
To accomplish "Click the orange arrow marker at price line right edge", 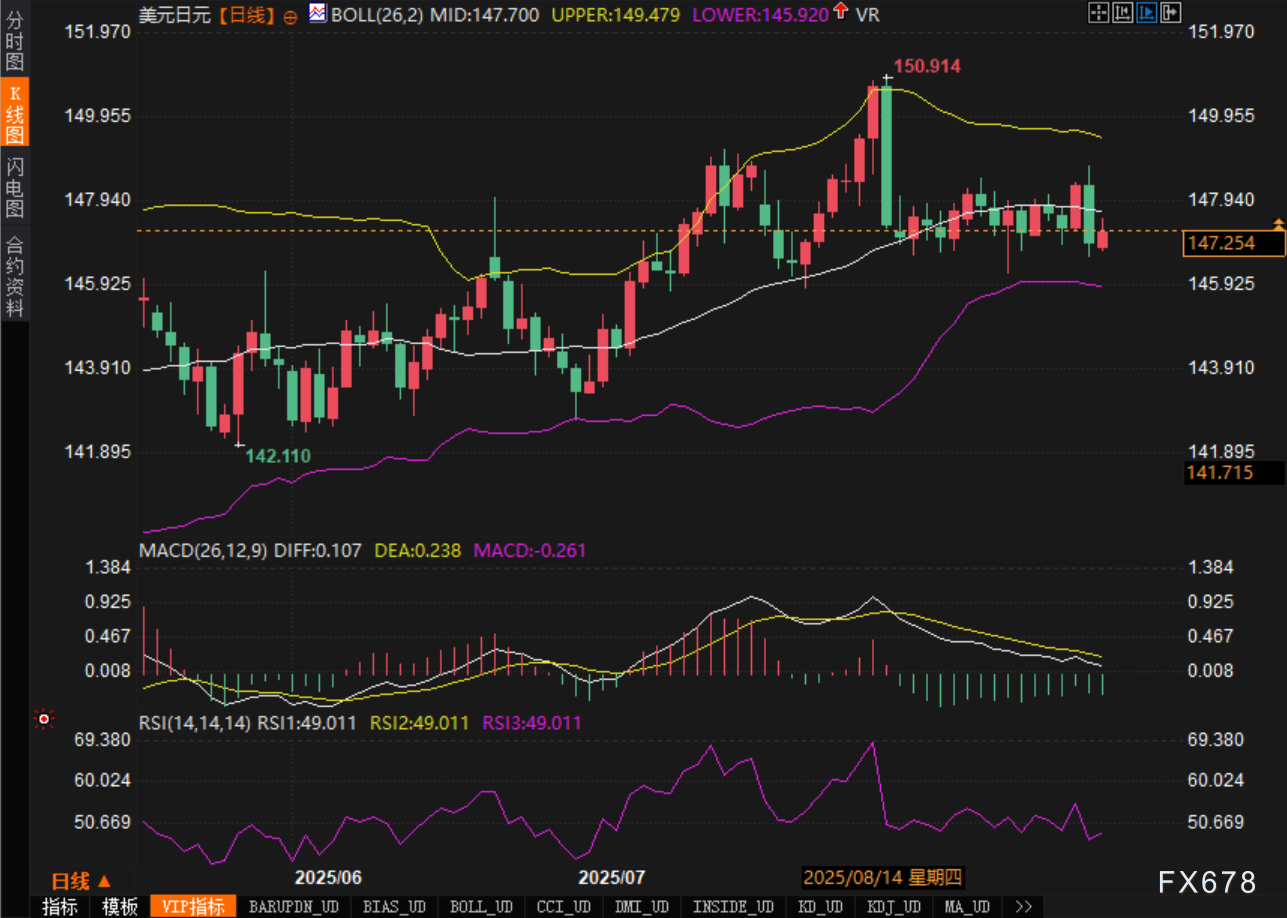I will click(1277, 221).
